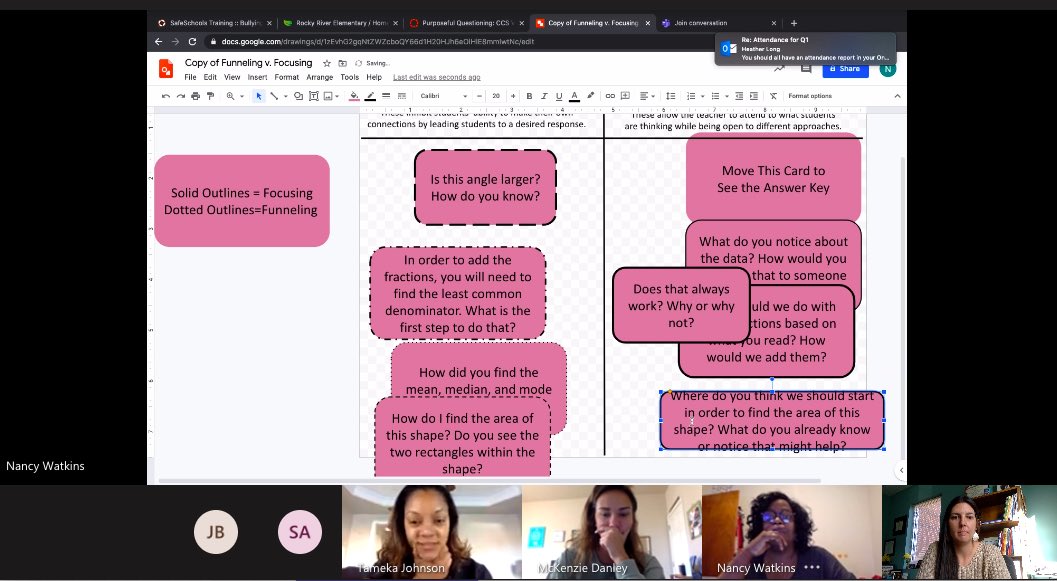1057x581 pixels.
Task: Click 'Last edit was seconds ago' link
Action: coord(437,78)
